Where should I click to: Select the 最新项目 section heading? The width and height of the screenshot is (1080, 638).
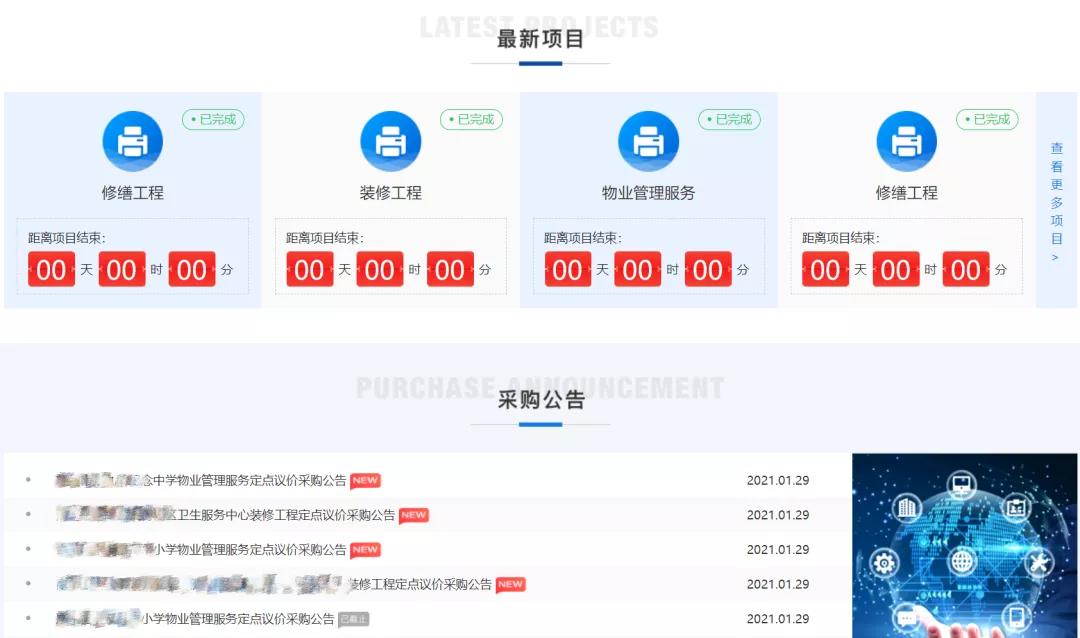(x=539, y=36)
